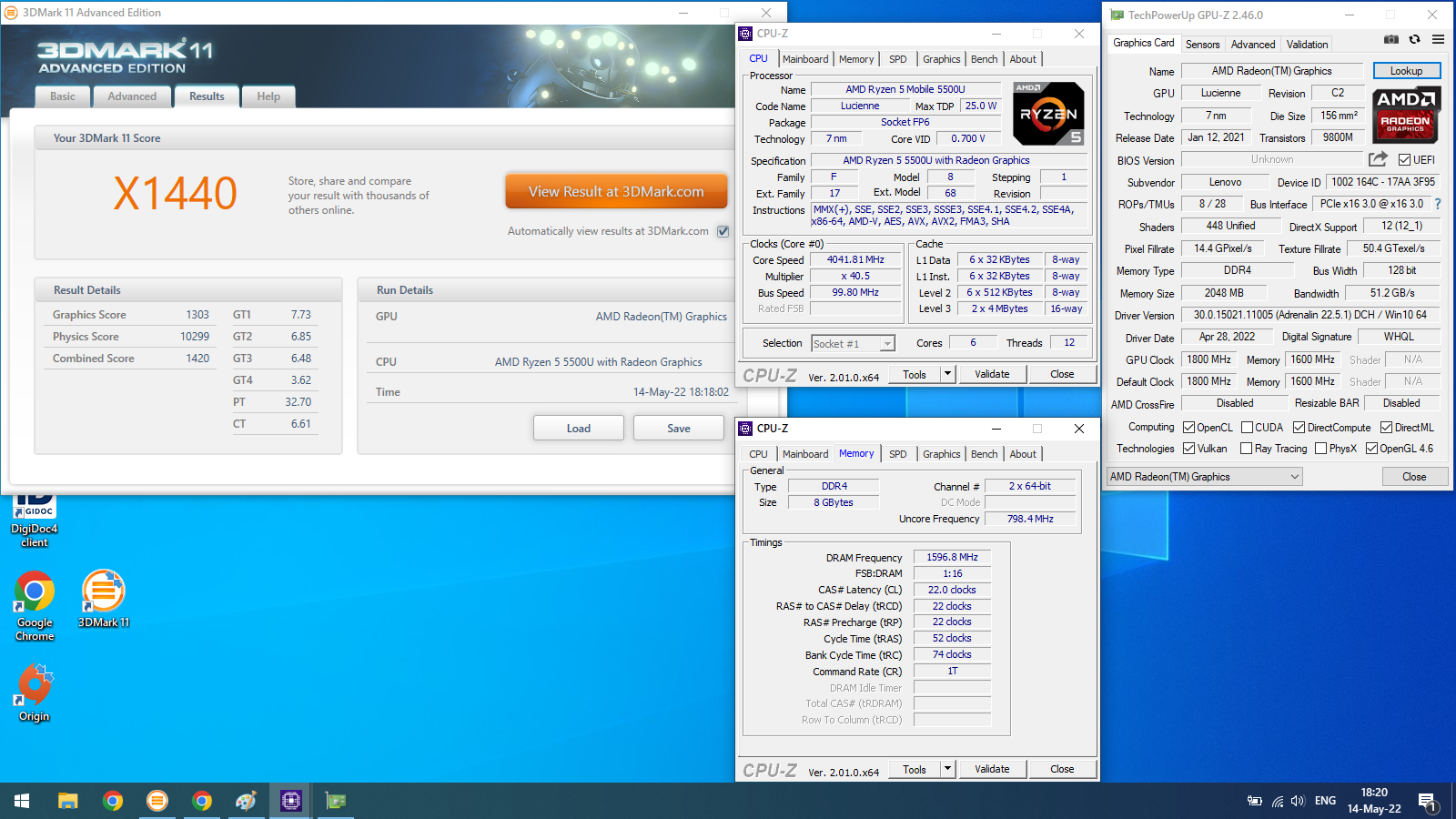The image size is (1456, 819).
Task: Click Tools button in lower CPU-Z
Action: tap(915, 768)
